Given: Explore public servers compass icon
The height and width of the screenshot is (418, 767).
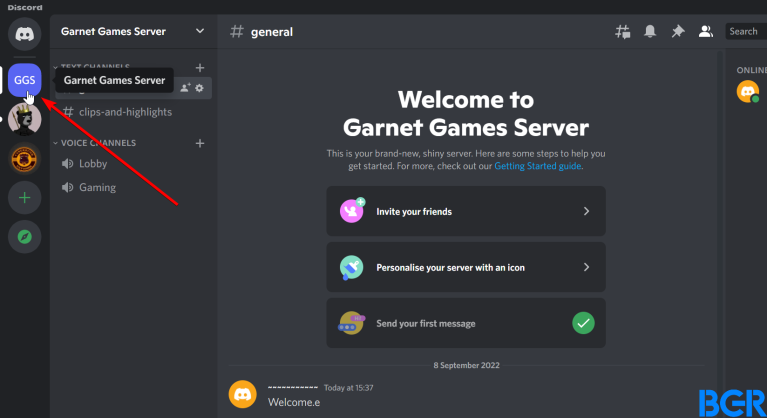Looking at the screenshot, I should (24, 237).
